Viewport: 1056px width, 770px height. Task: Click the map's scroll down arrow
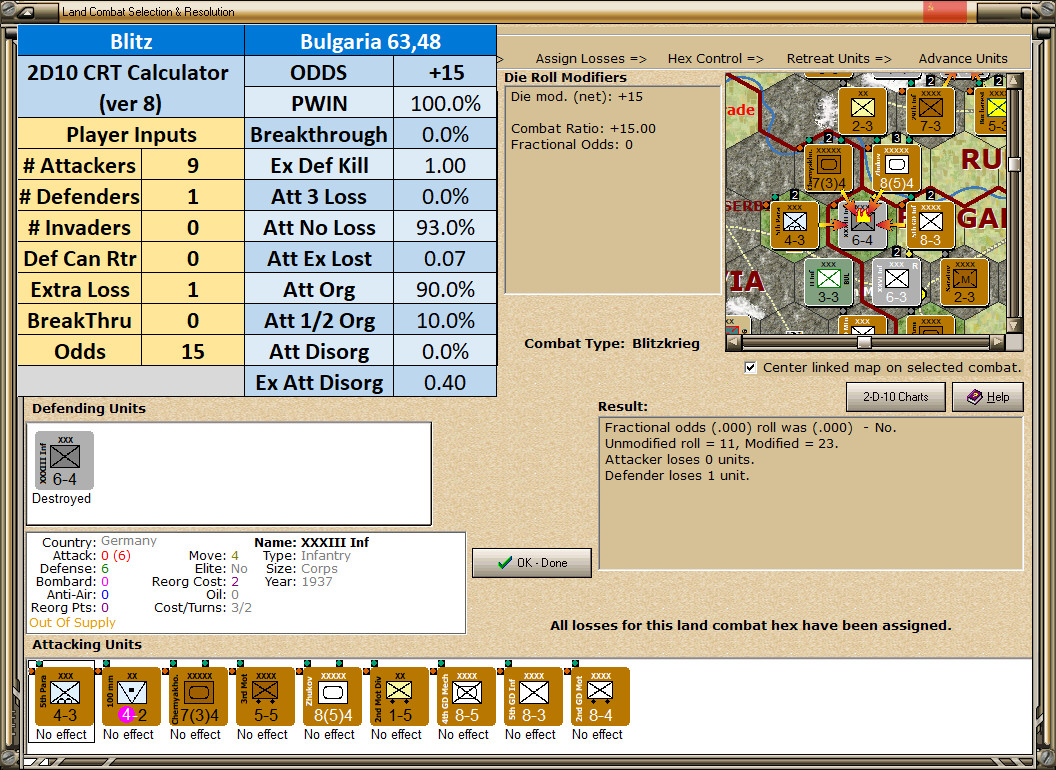pos(1014,326)
